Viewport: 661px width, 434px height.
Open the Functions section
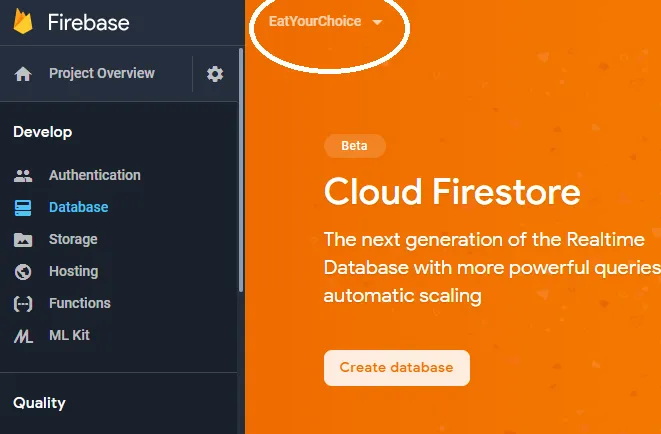coord(80,303)
